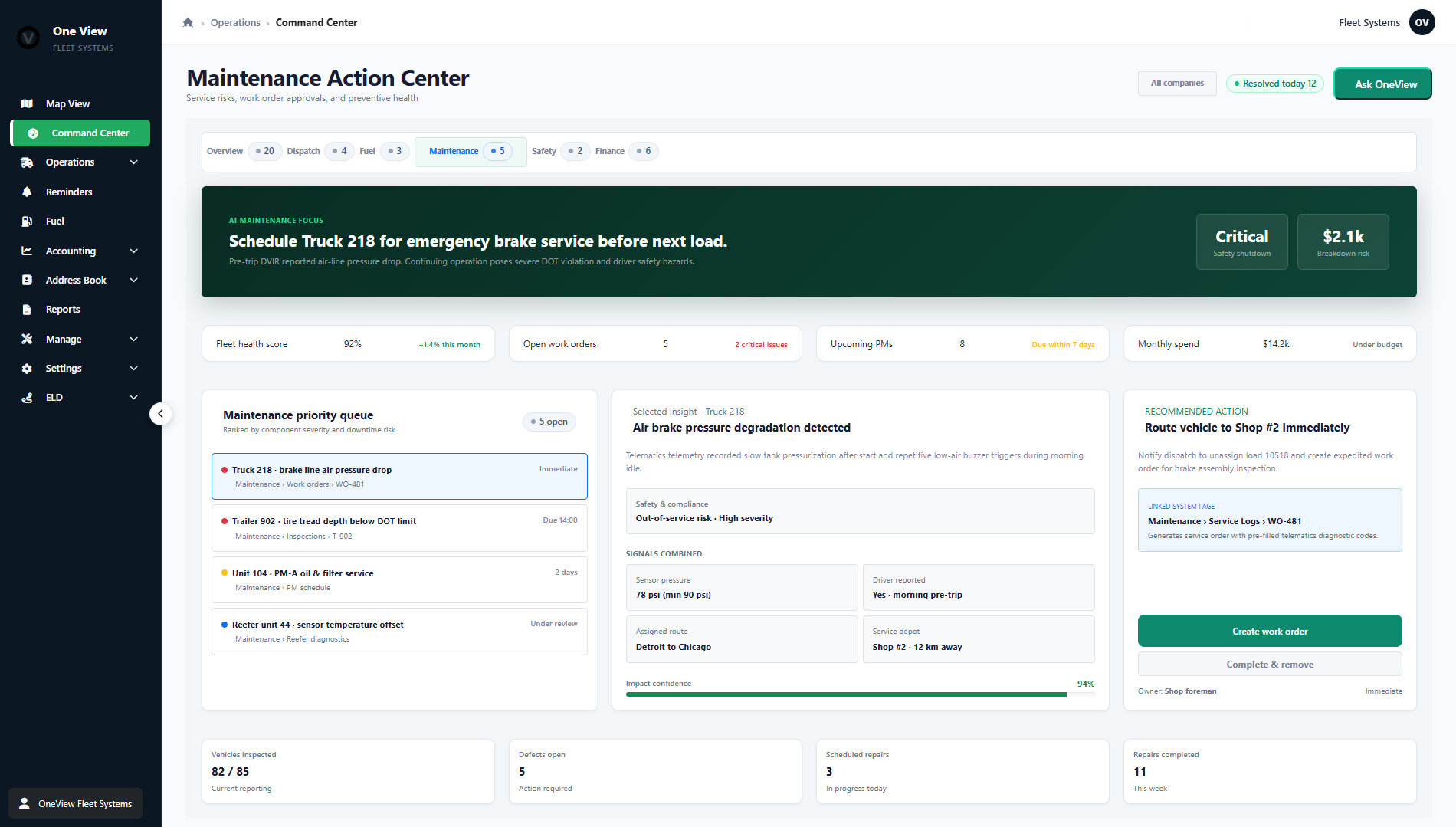
Task: Go to home via breadcrumb house icon
Action: point(188,22)
